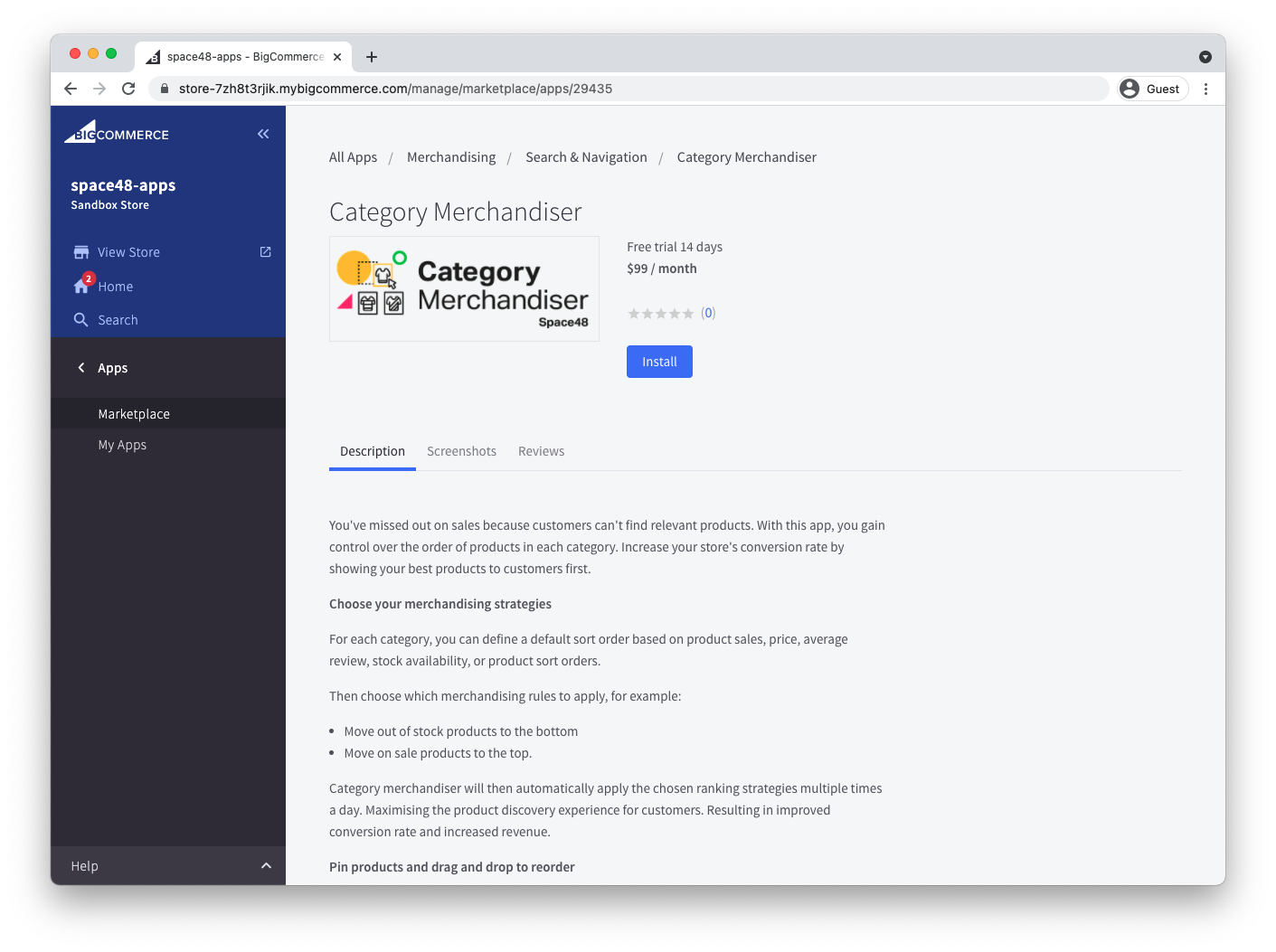Open external link icon beside View Store

click(265, 252)
